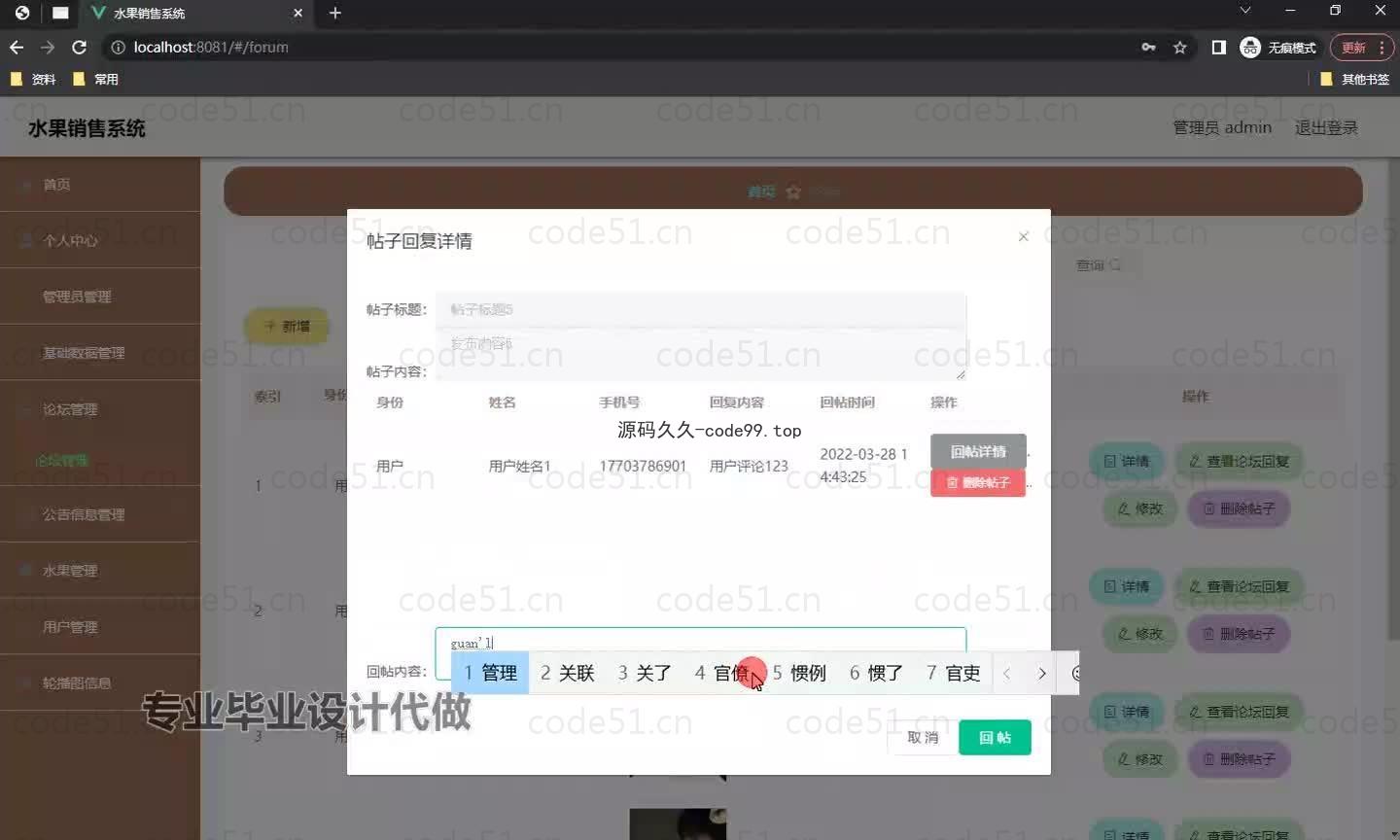
Task: Go to next IME candidate page
Action: click(1042, 673)
